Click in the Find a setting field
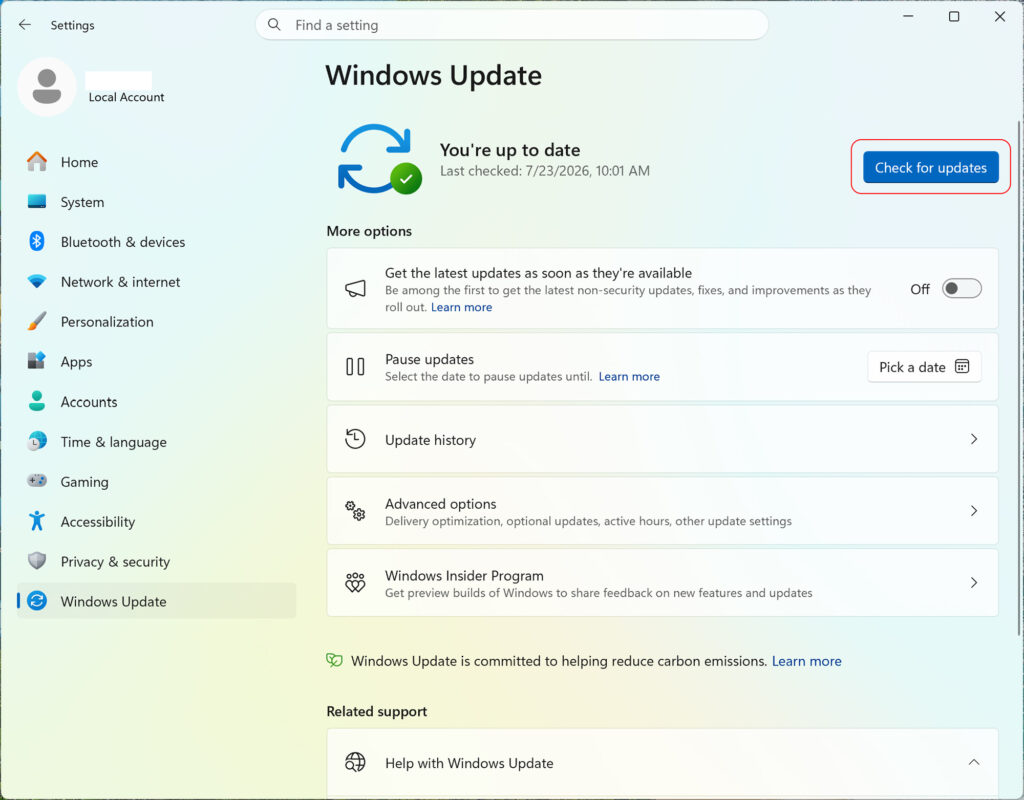The height and width of the screenshot is (800, 1024). click(511, 25)
